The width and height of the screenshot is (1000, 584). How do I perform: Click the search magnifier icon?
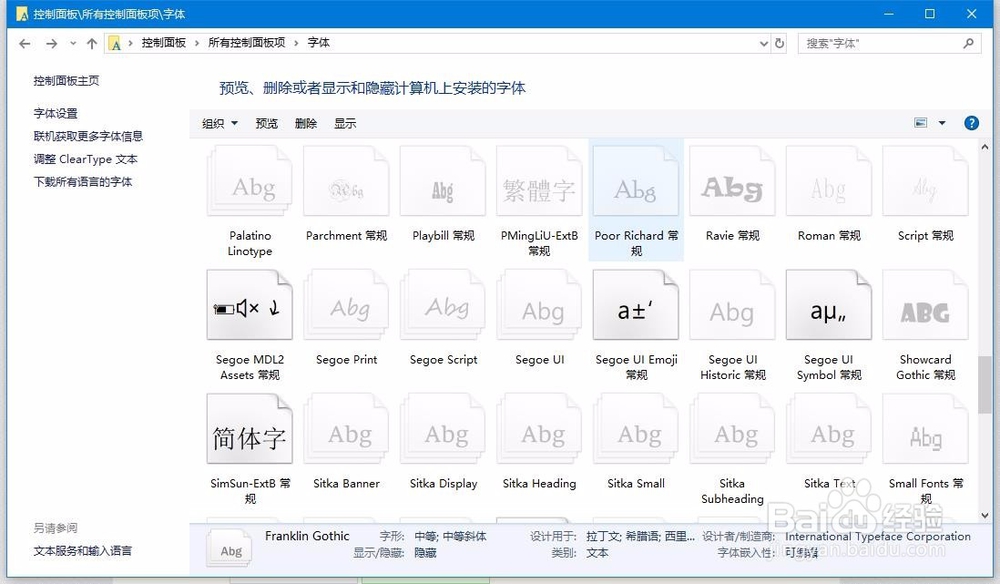tap(968, 43)
